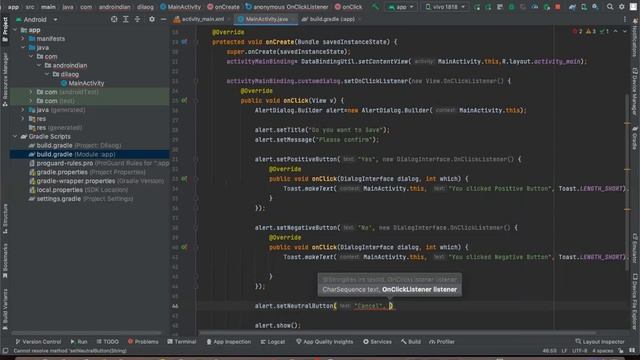
Task: Click Expand All in Project panel
Action: (x=126, y=19)
